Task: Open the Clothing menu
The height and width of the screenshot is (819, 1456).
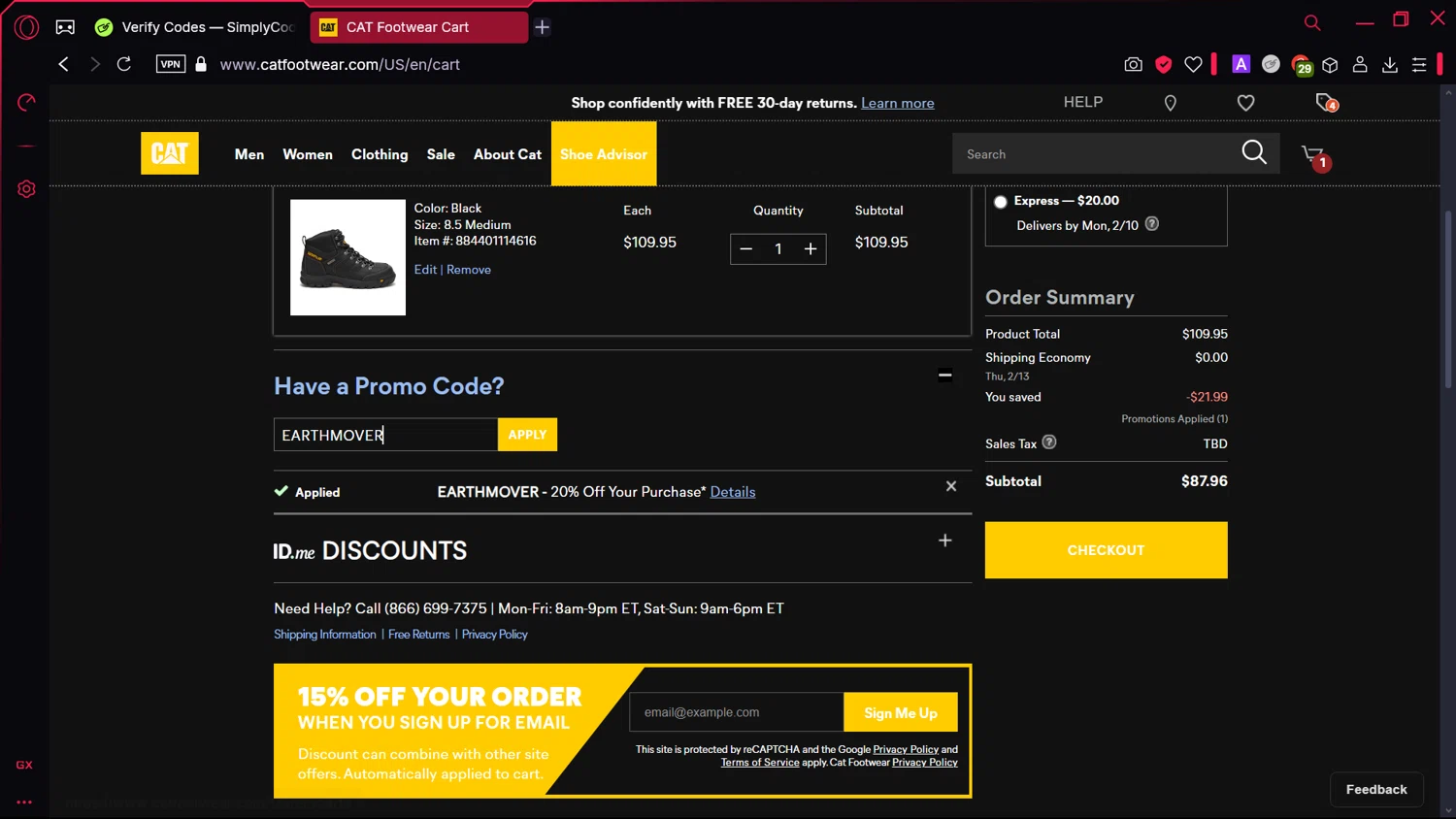Action: click(x=380, y=154)
